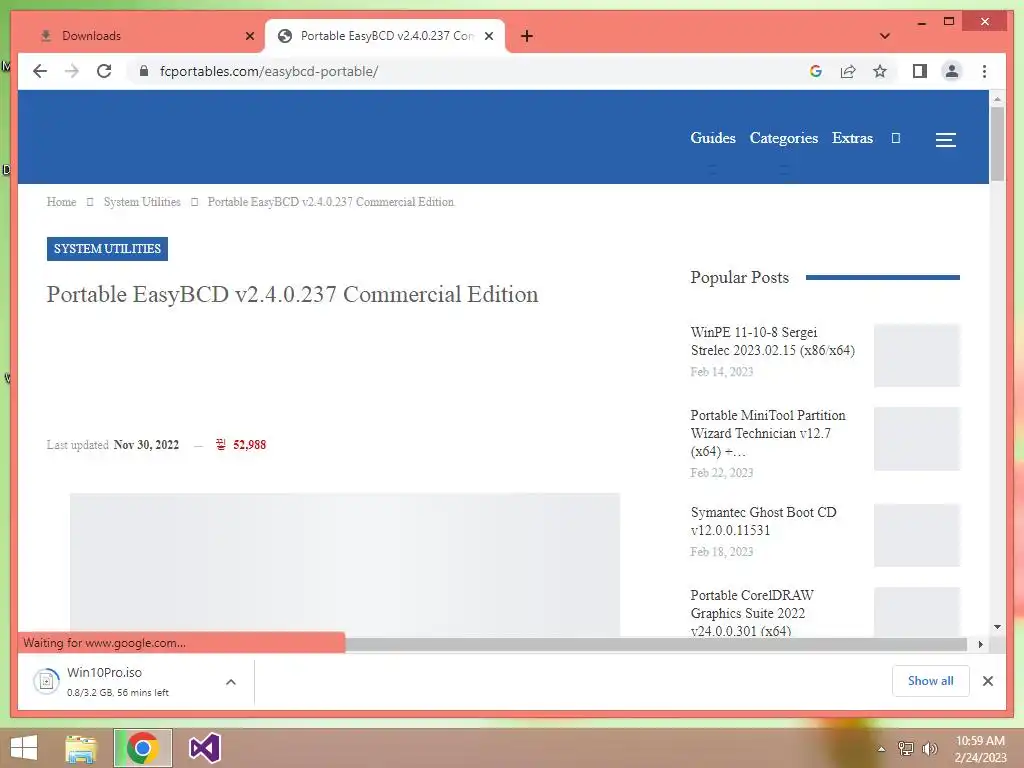Click the Chrome taskbar icon
Image resolution: width=1024 pixels, height=768 pixels.
pyautogui.click(x=143, y=748)
